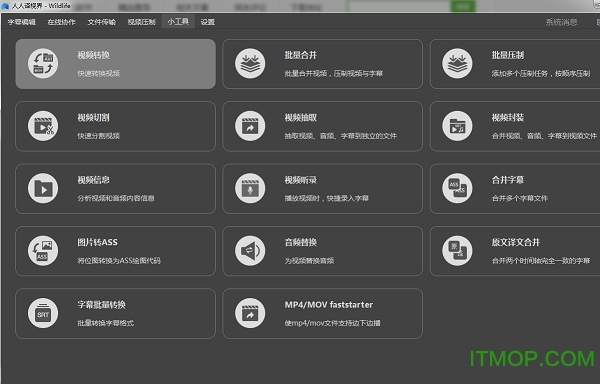The image size is (600, 384).
Task: Select the 小工具 tab
Action: (178, 22)
